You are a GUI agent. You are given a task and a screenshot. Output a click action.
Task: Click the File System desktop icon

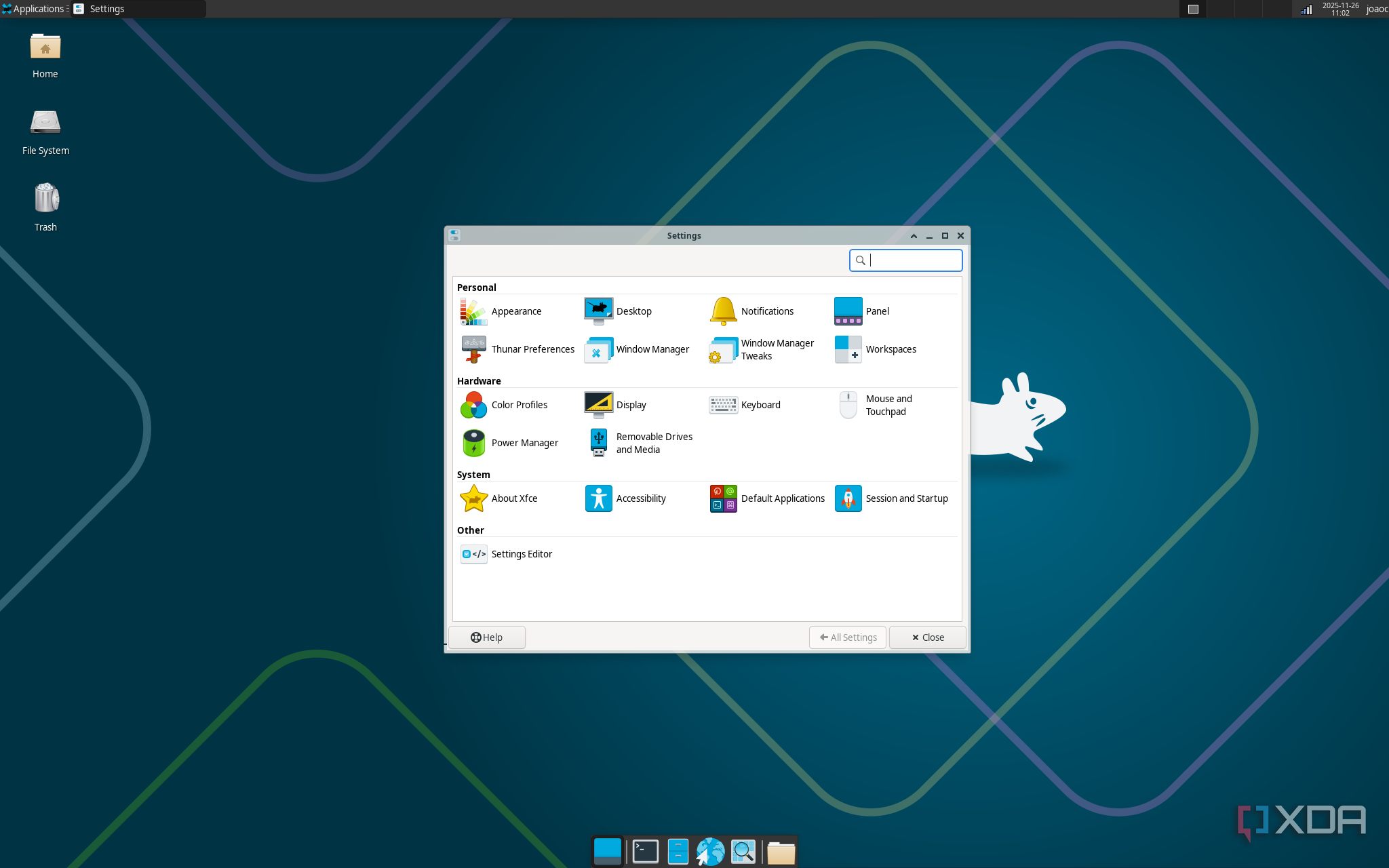(45, 133)
